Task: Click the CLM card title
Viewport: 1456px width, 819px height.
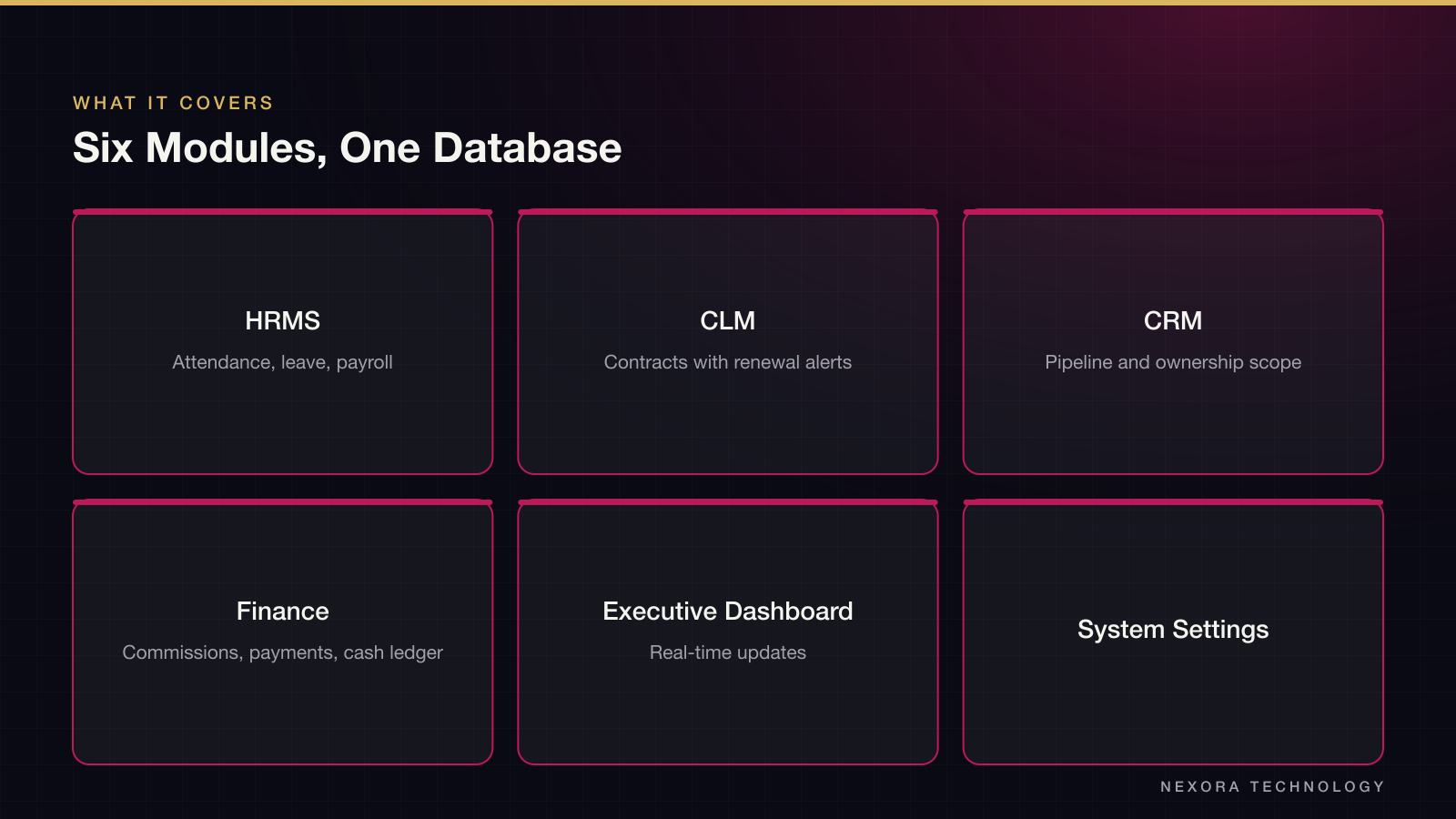Action: point(728,320)
